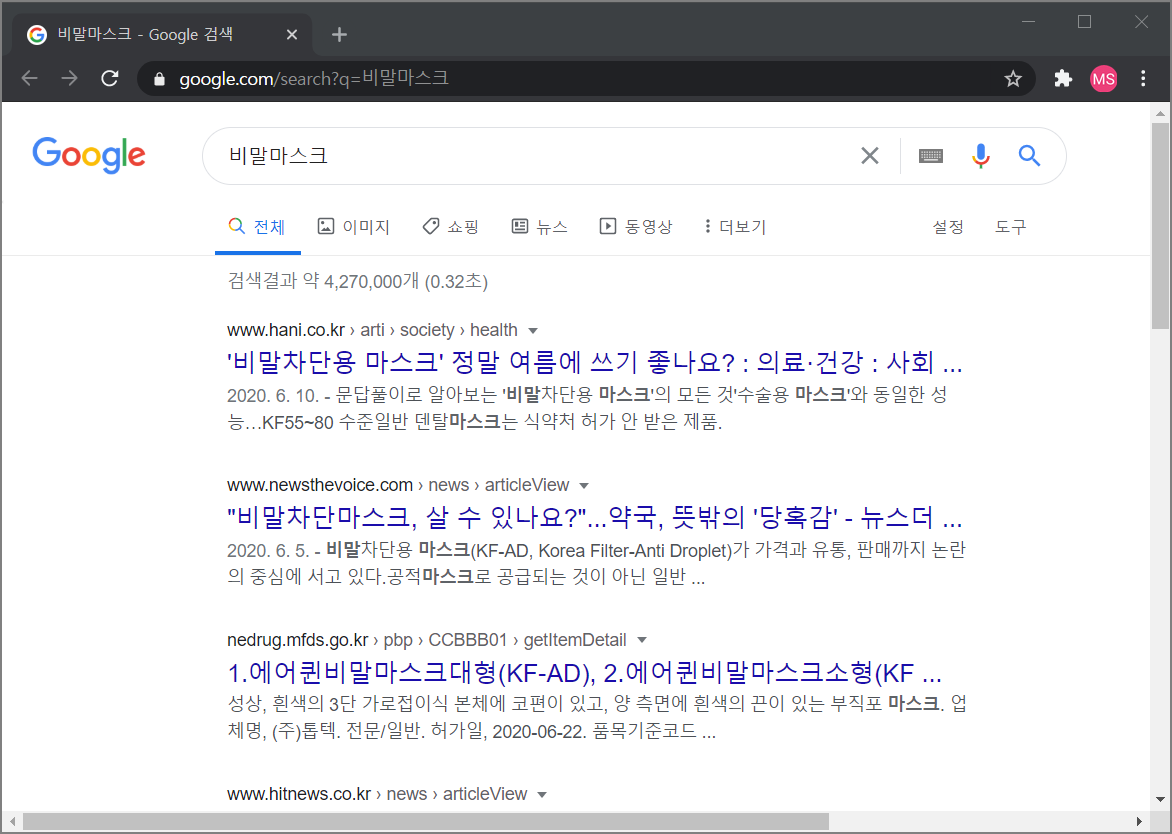Start voice search with microphone
This screenshot has height=834, width=1172.
tap(981, 155)
